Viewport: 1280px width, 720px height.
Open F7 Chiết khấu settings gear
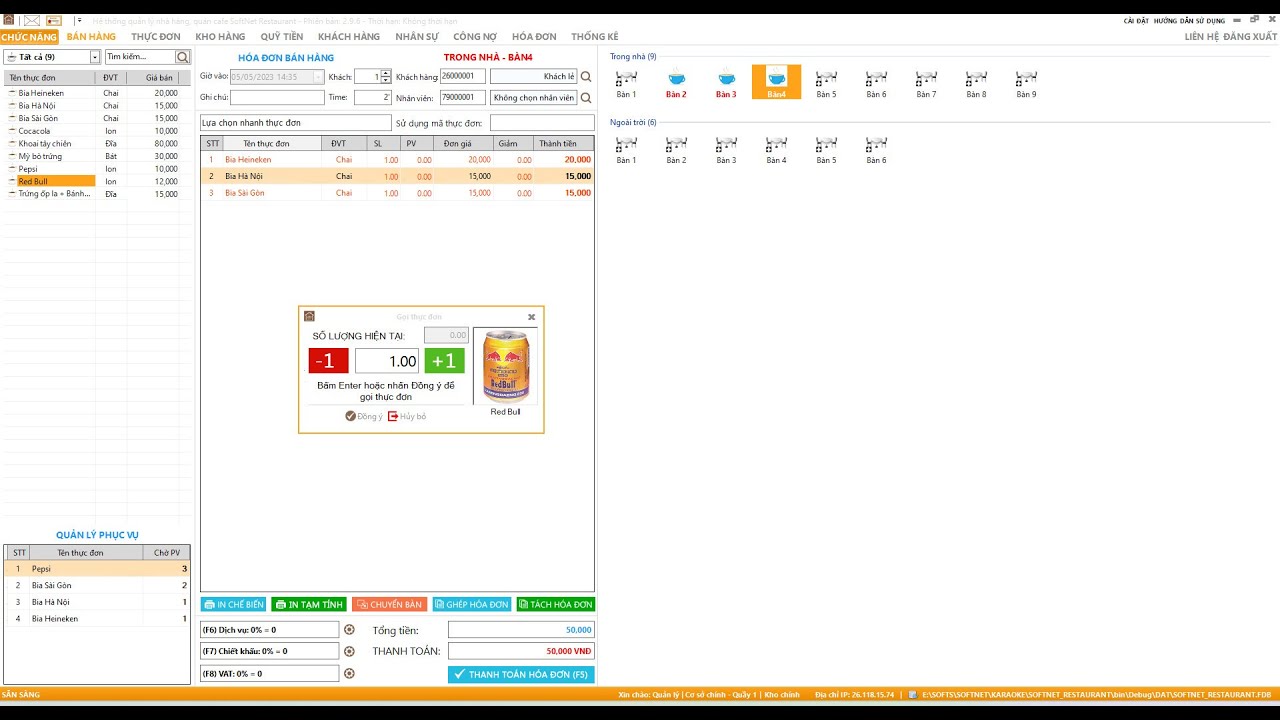[349, 651]
